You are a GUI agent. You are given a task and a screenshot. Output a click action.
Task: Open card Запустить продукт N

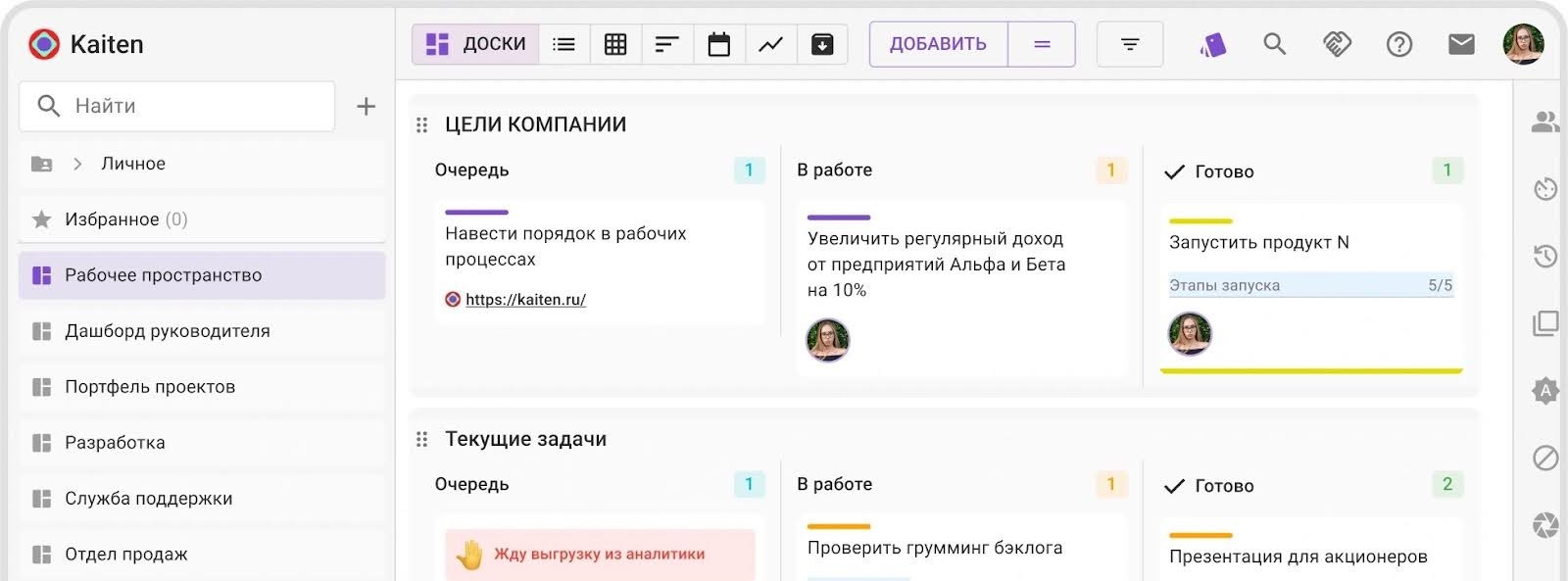[1311, 289]
